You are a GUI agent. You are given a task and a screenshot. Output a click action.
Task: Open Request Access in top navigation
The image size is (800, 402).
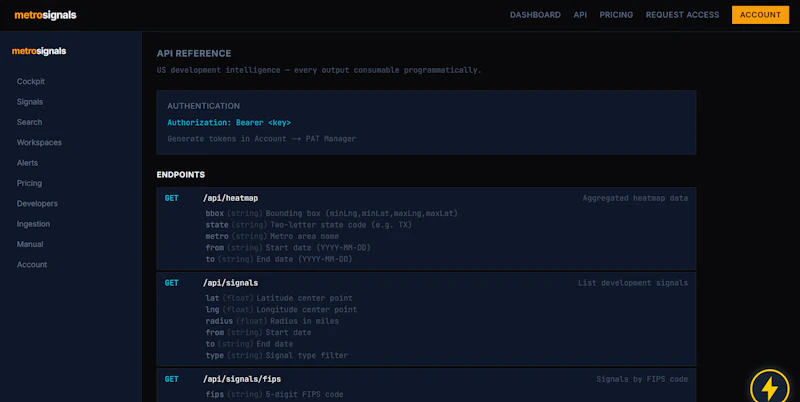(x=683, y=15)
